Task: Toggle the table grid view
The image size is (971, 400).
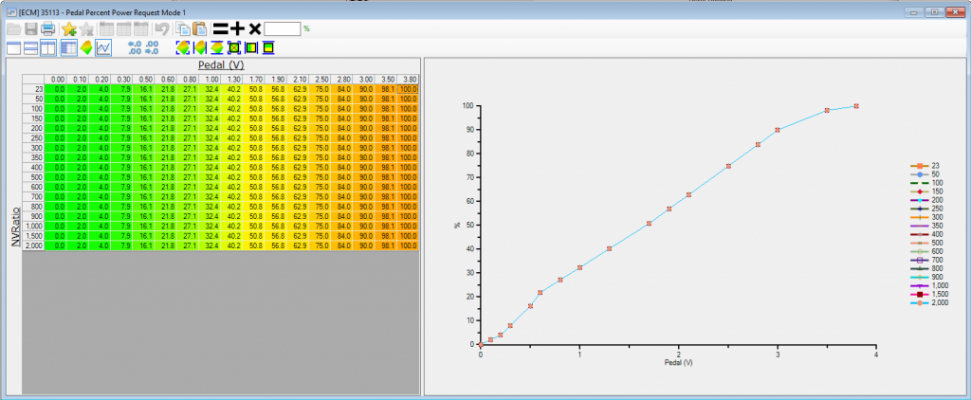Action: [69, 48]
